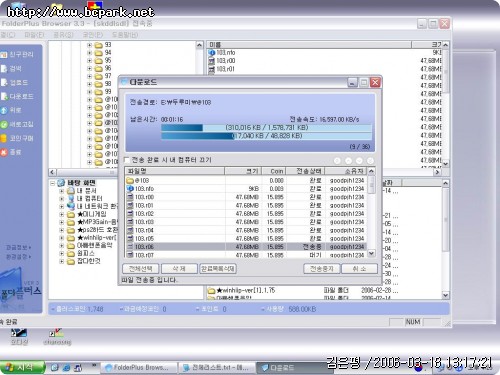Expand the 내 문서 tree node
Viewport: 500px width, 375px height.
point(62,191)
